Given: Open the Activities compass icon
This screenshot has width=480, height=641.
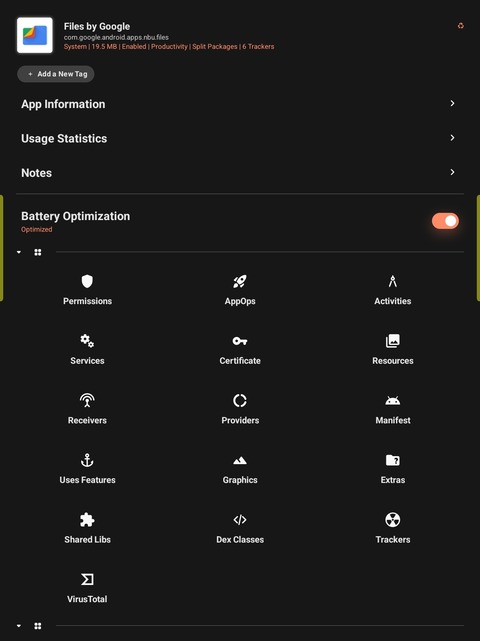Looking at the screenshot, I should (x=393, y=282).
